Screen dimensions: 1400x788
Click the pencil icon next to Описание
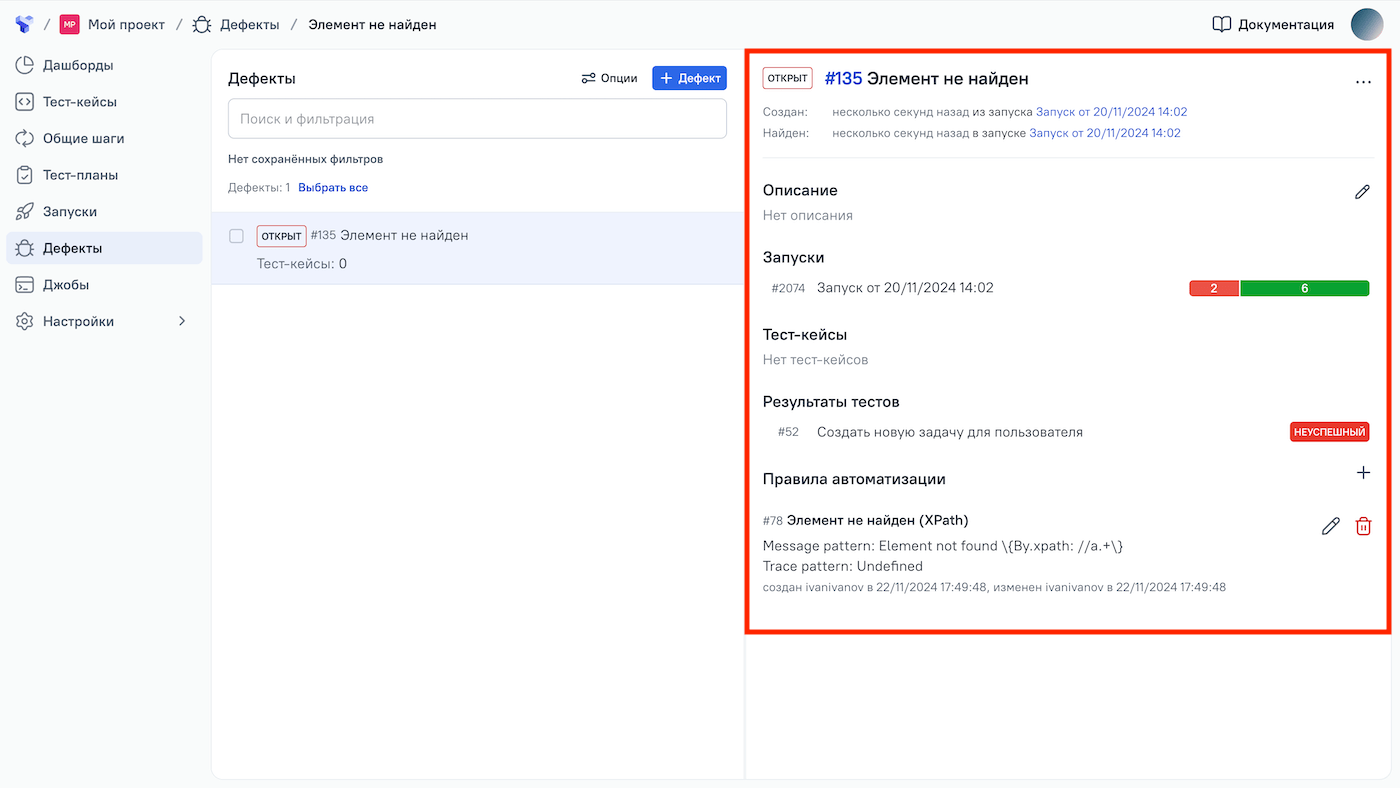click(x=1362, y=191)
